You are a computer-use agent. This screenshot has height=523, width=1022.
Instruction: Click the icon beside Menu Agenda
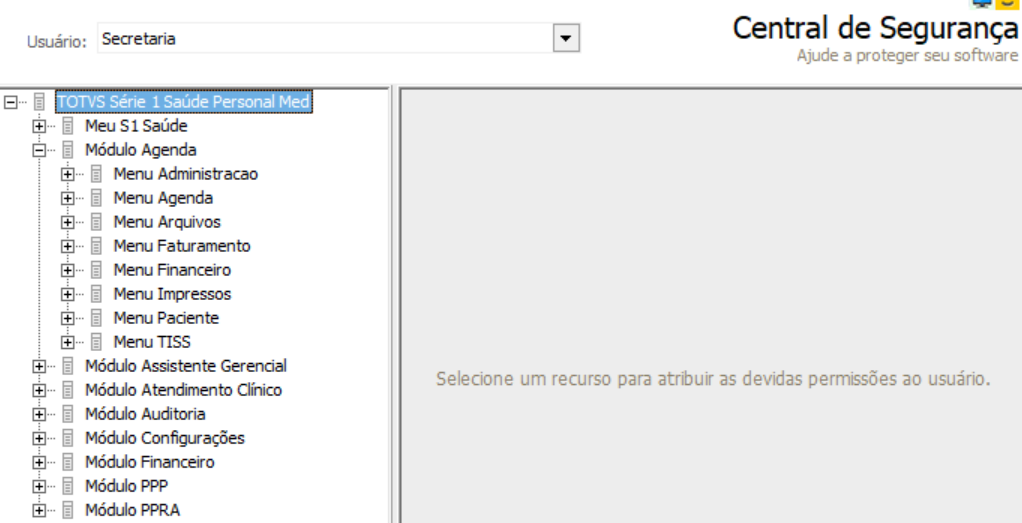click(96, 198)
